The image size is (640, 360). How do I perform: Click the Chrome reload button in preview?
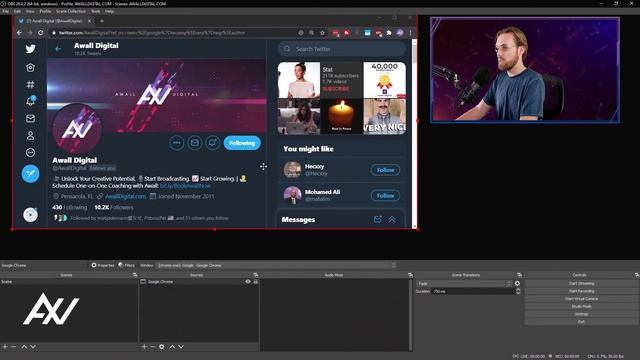40,33
